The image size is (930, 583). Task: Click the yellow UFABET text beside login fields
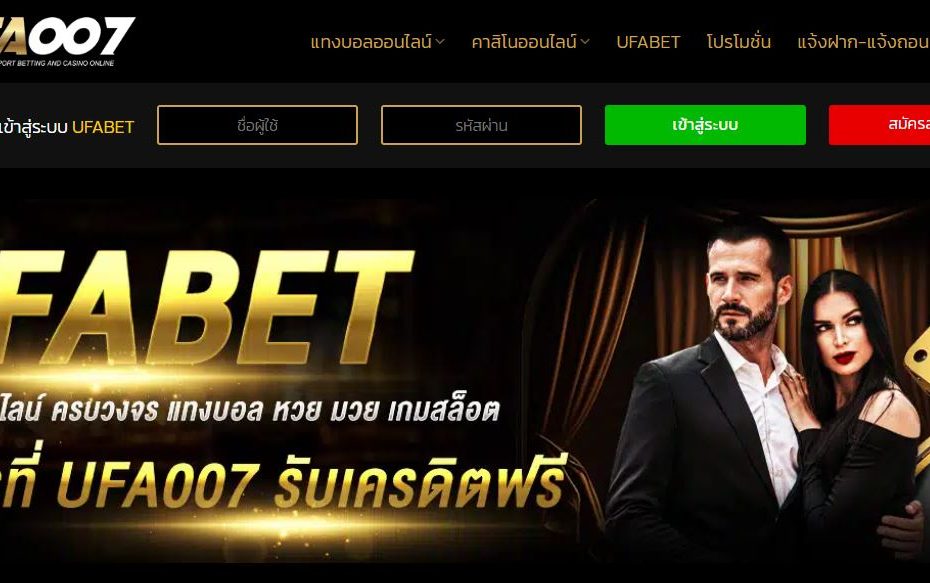coord(103,127)
